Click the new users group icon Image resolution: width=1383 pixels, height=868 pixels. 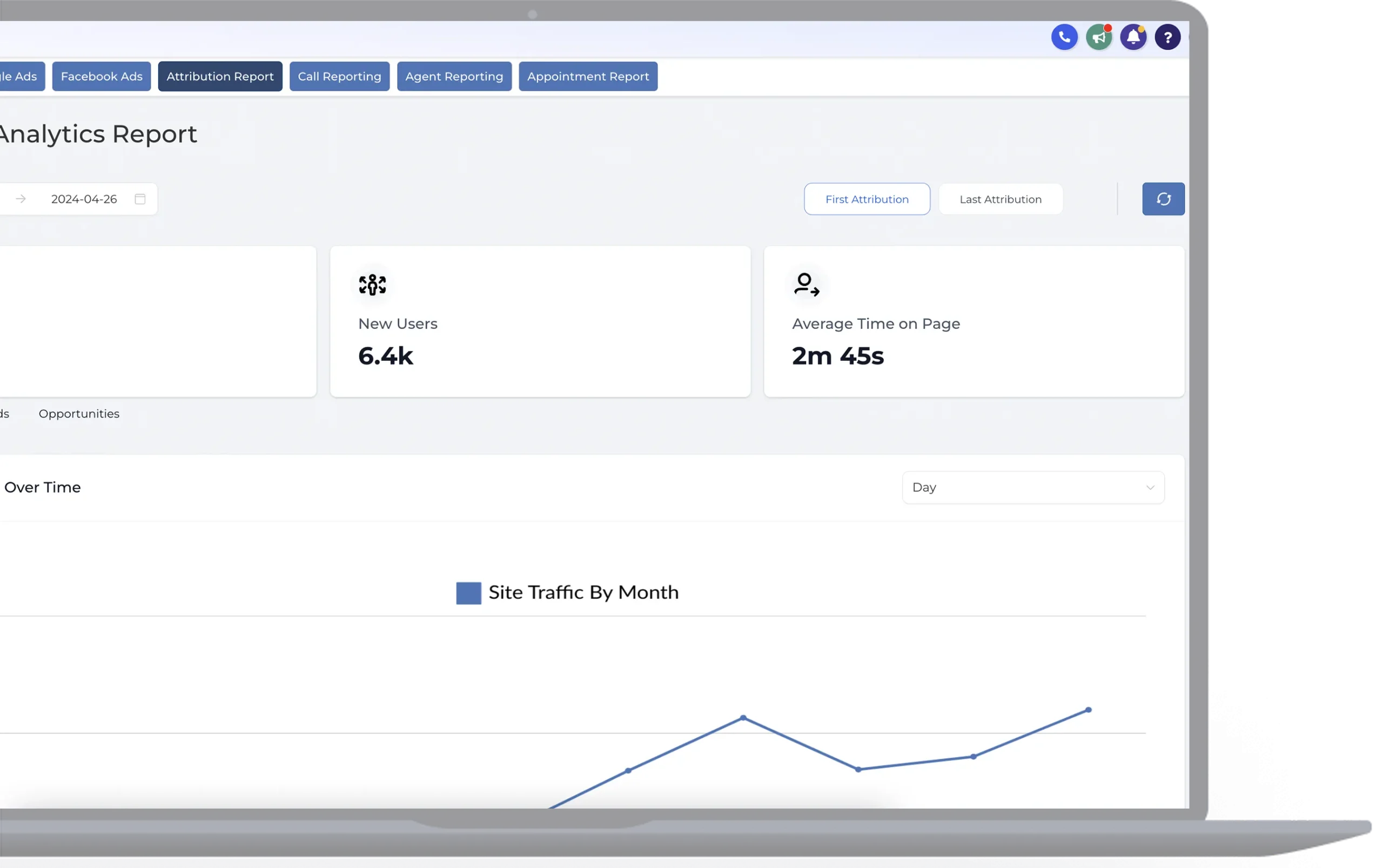coord(371,284)
